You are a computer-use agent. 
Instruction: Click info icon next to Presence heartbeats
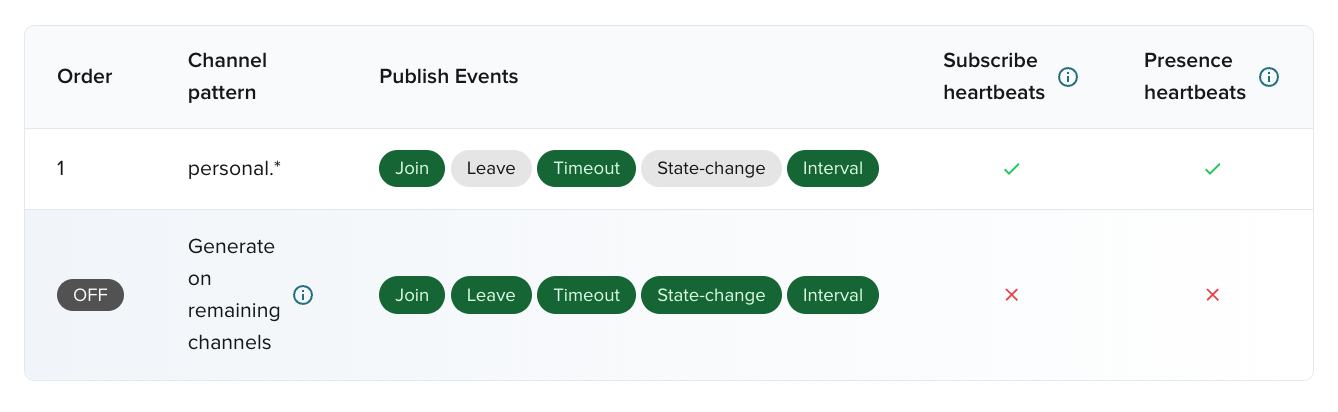(1269, 77)
